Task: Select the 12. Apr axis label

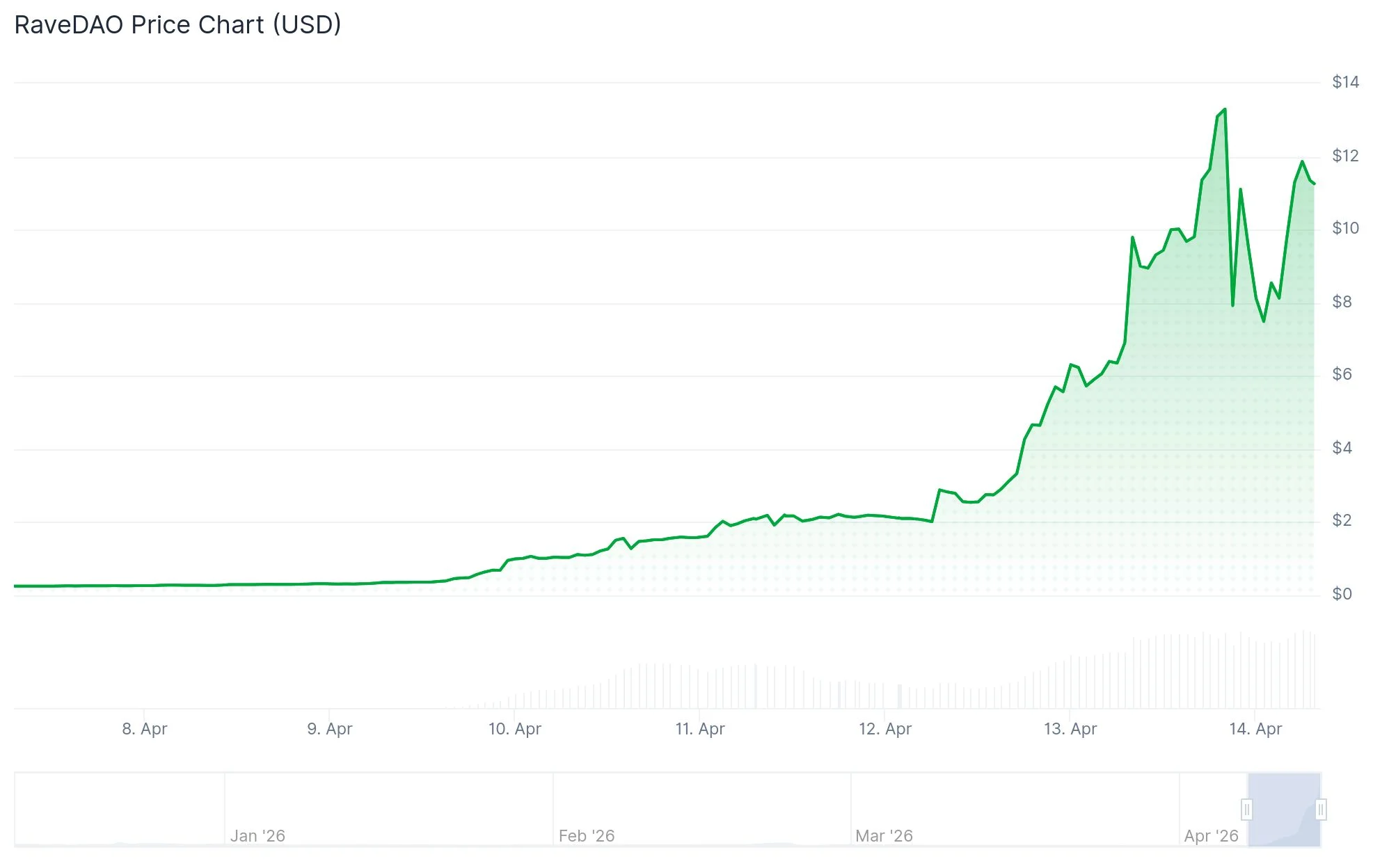Action: [887, 730]
